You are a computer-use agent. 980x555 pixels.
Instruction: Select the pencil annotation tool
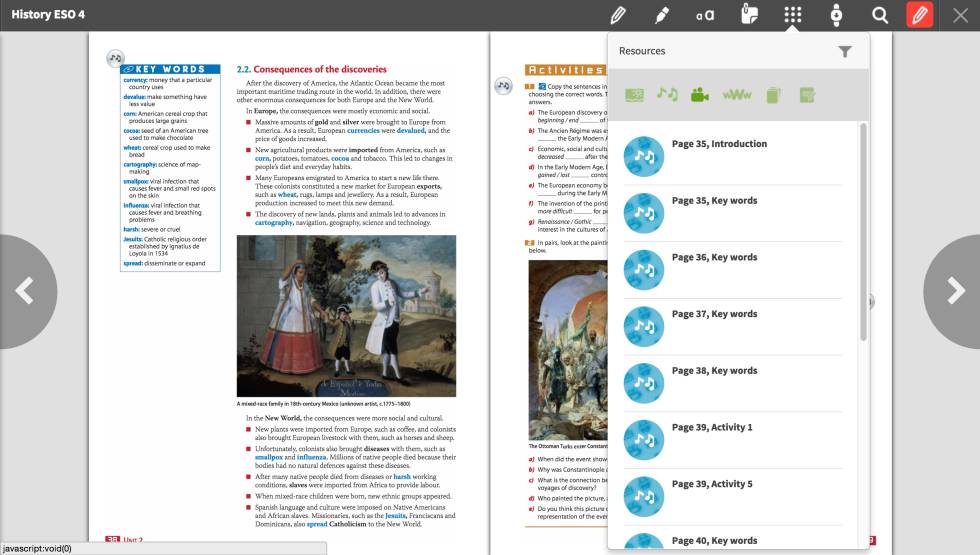(618, 15)
